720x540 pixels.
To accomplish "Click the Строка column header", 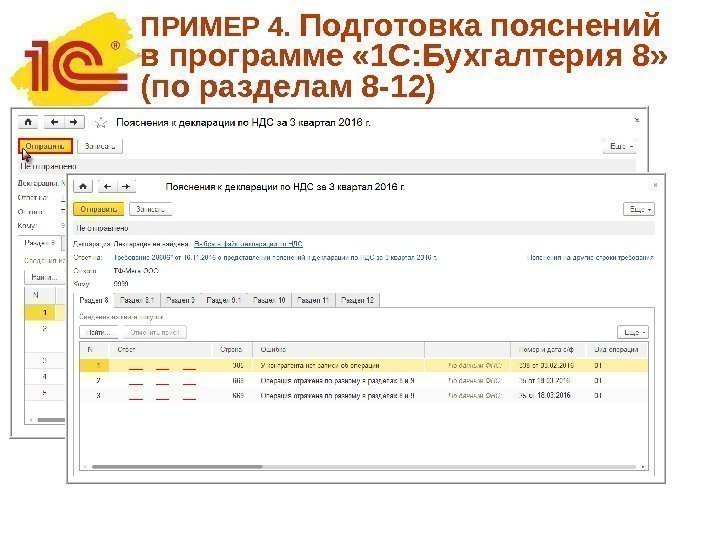I will pos(232,349).
